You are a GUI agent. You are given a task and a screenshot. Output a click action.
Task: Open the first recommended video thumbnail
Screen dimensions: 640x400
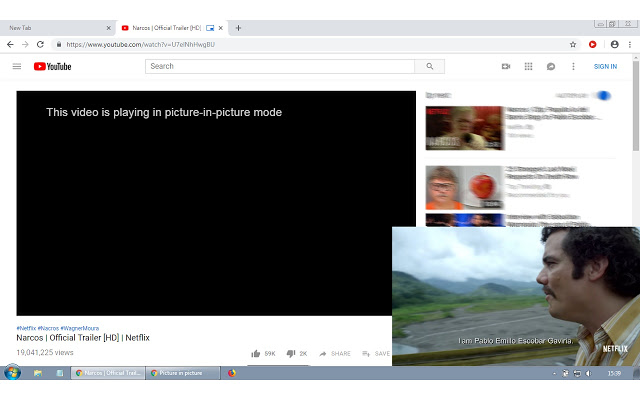464,128
